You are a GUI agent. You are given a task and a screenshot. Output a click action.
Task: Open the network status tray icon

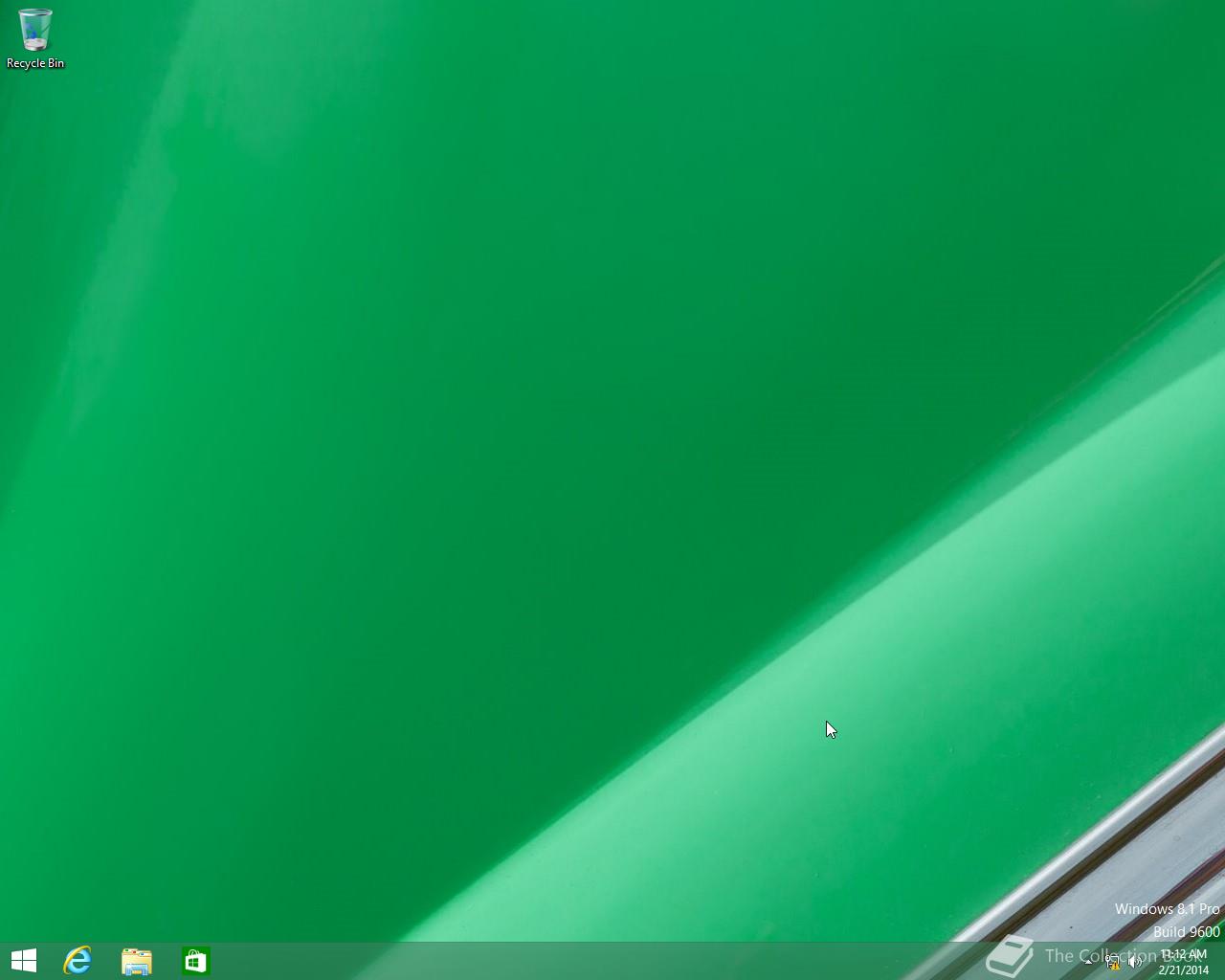[1112, 962]
